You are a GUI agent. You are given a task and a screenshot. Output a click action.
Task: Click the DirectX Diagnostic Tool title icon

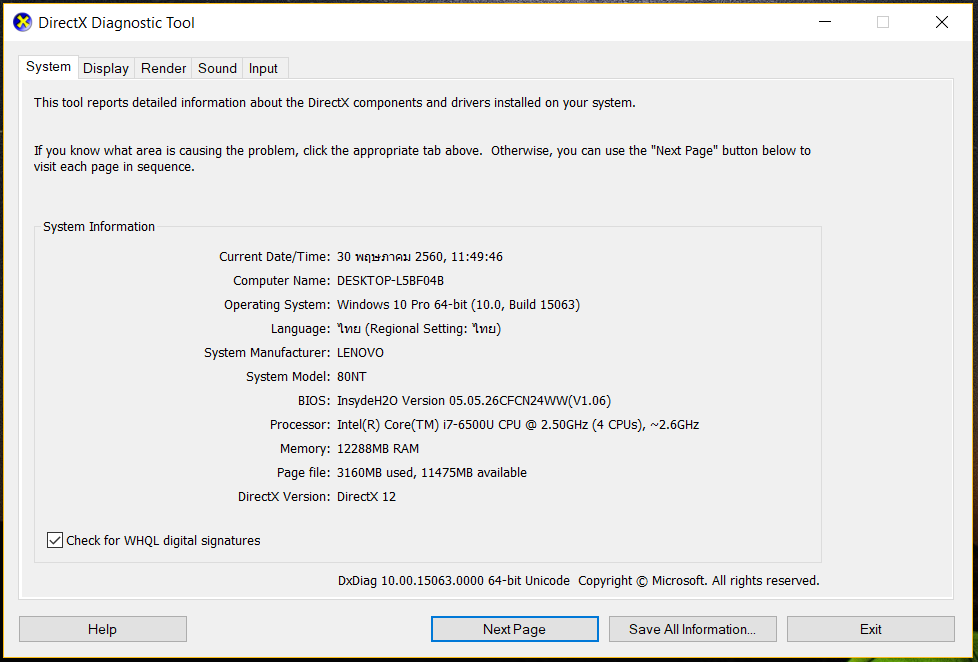pyautogui.click(x=22, y=22)
